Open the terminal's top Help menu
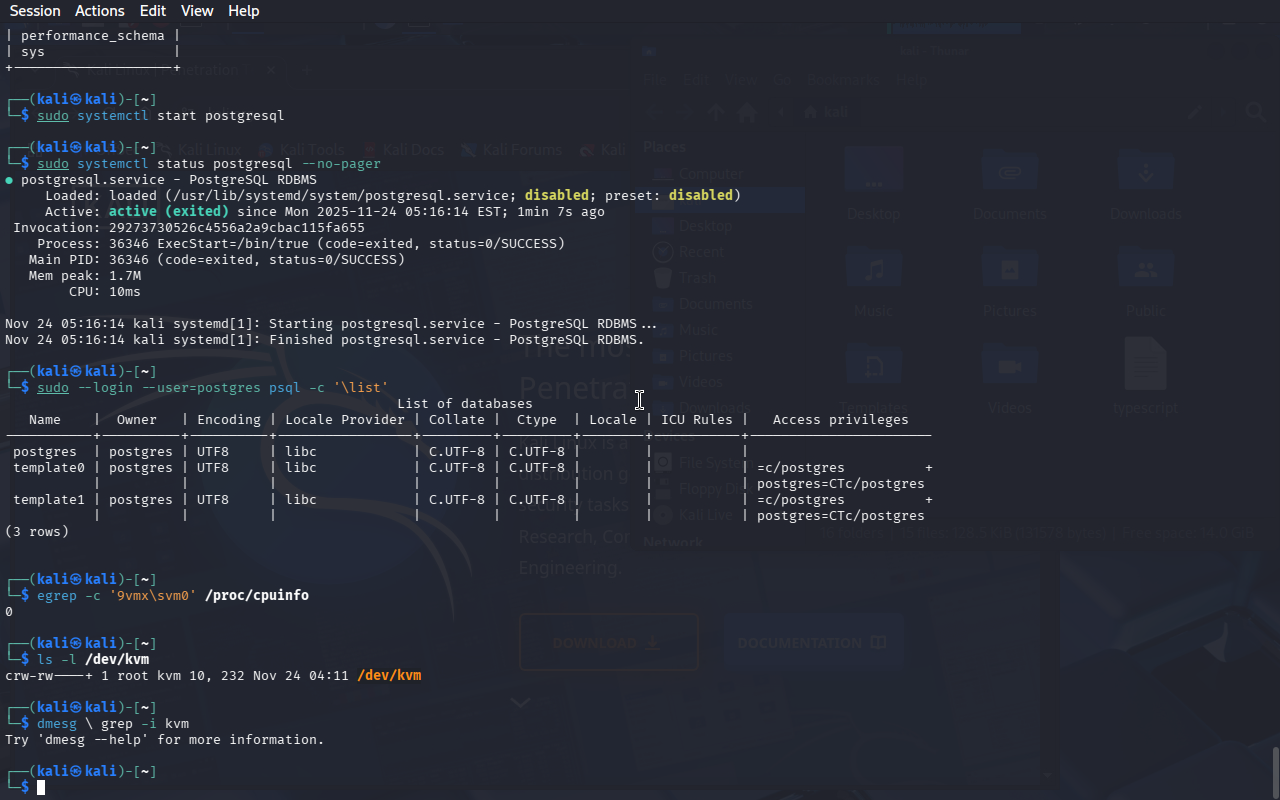Viewport: 1280px width, 800px height. (243, 11)
